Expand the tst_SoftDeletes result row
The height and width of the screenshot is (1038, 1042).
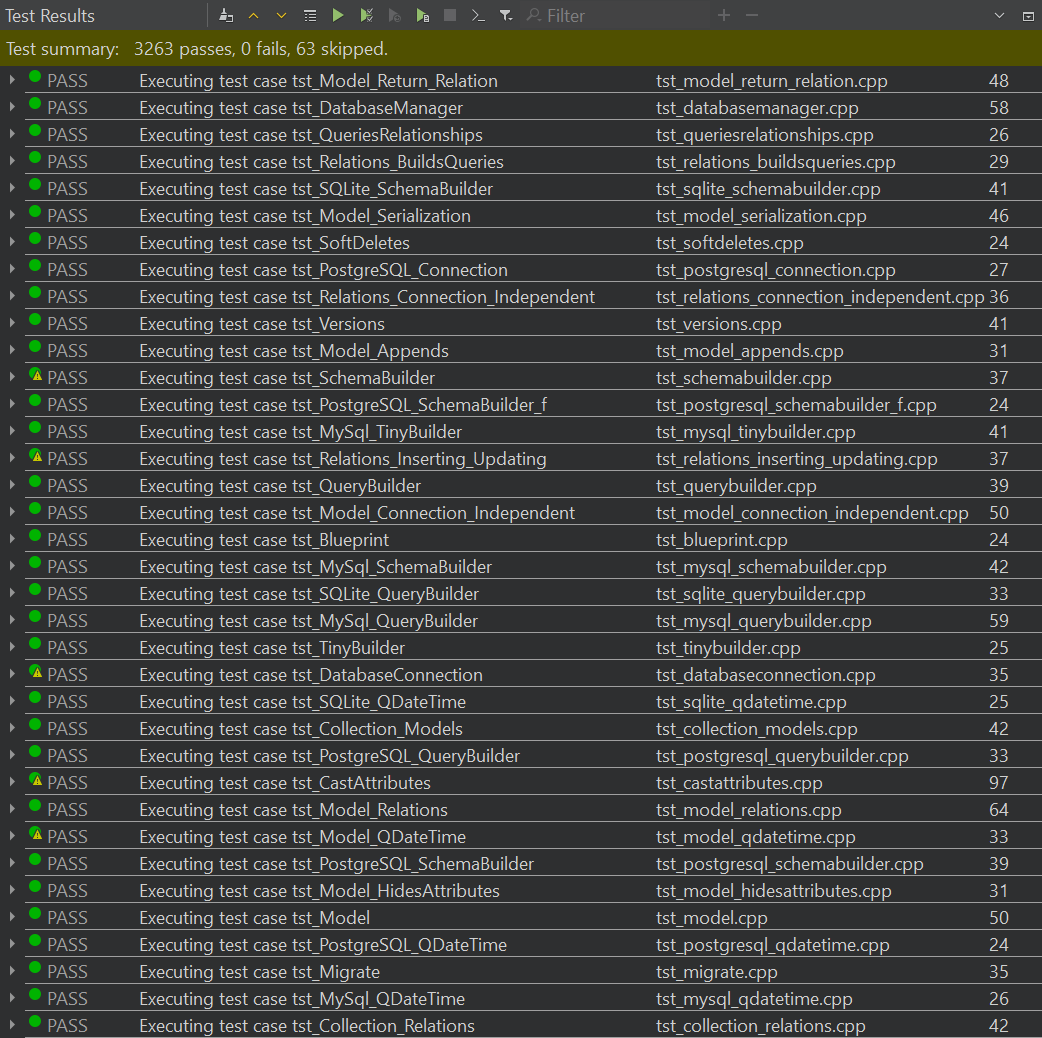(12, 242)
